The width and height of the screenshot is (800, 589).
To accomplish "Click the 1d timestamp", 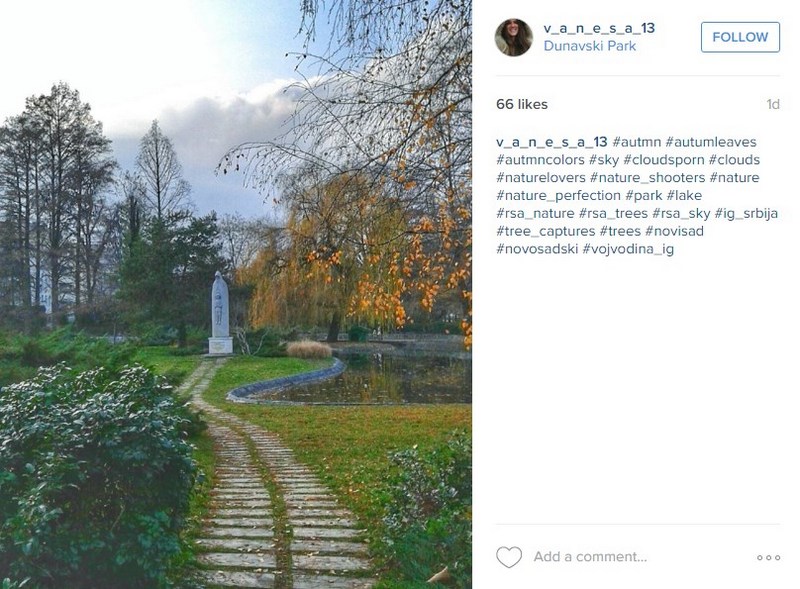I will (773, 104).
